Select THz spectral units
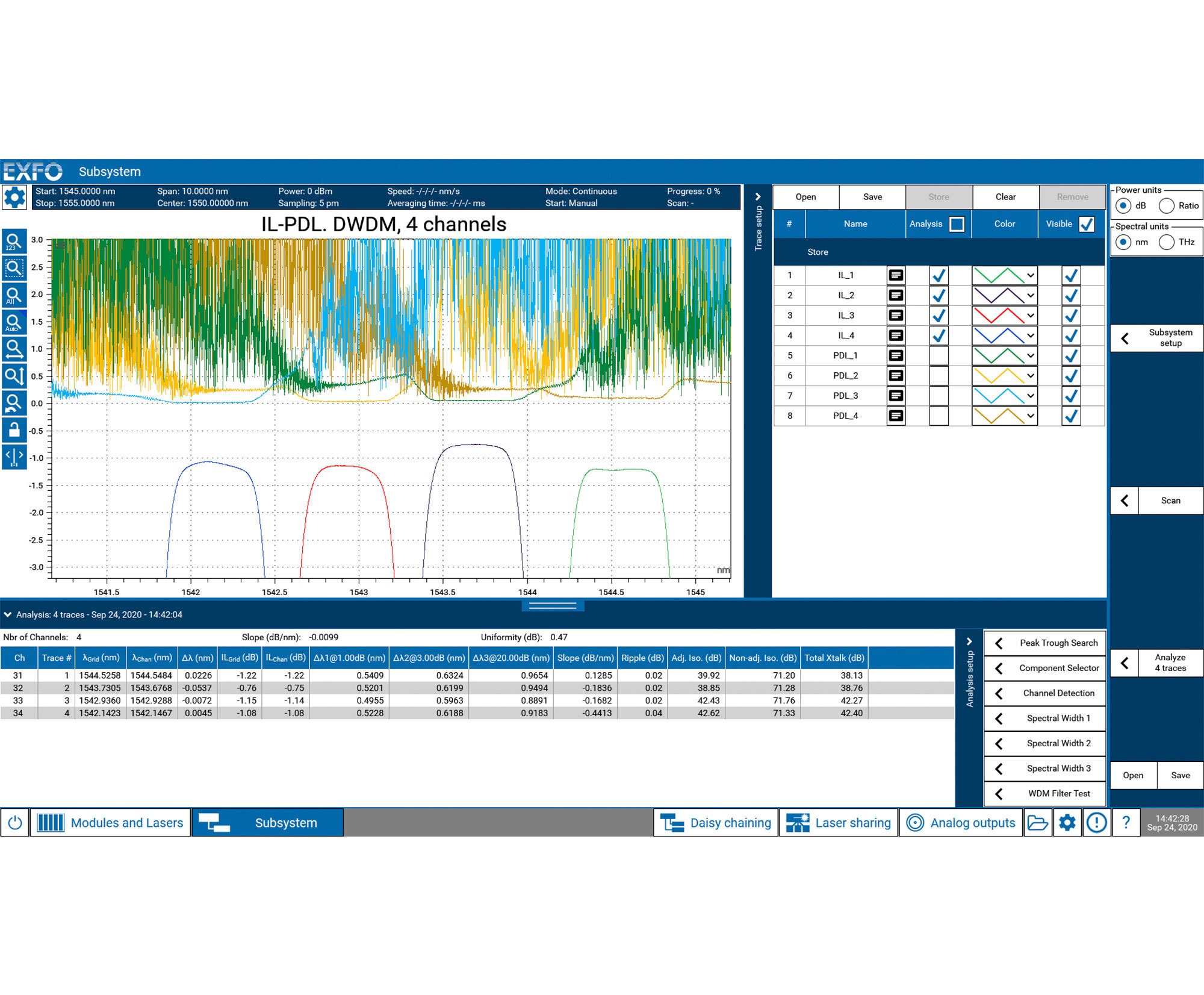The width and height of the screenshot is (1204, 995). coord(1167,242)
